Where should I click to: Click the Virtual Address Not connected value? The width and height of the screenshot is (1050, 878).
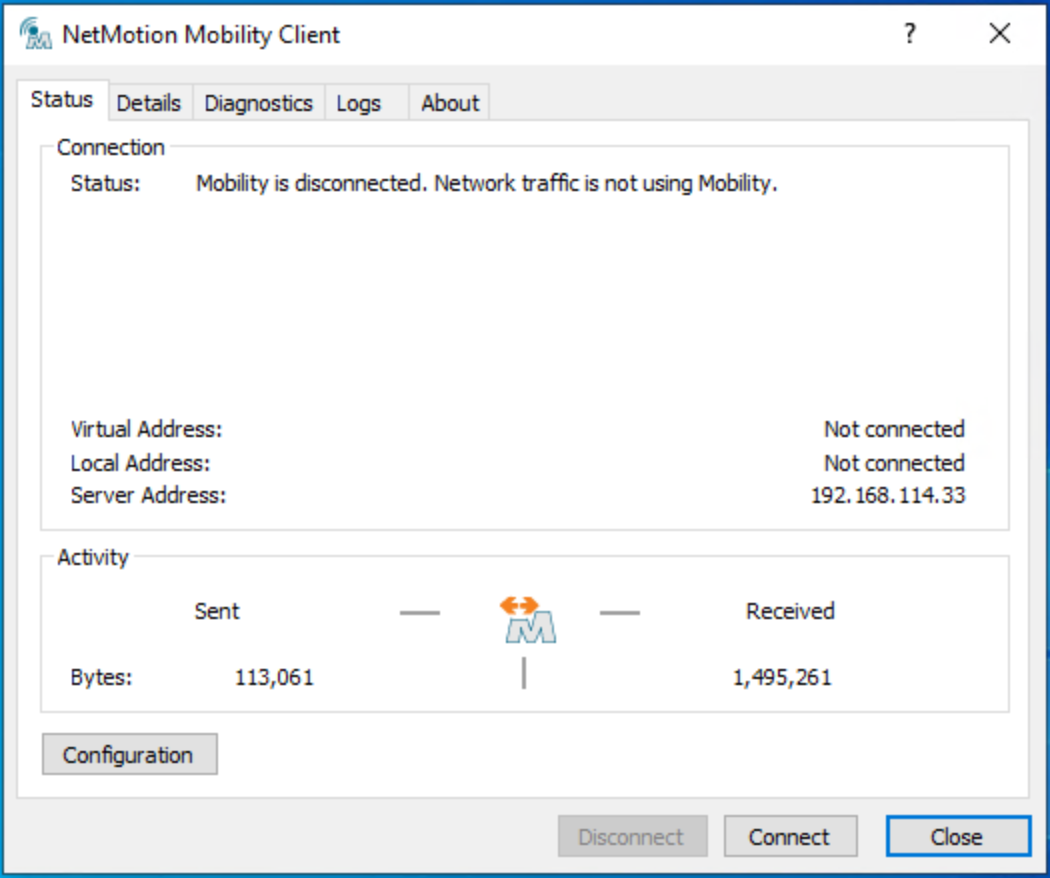click(893, 429)
